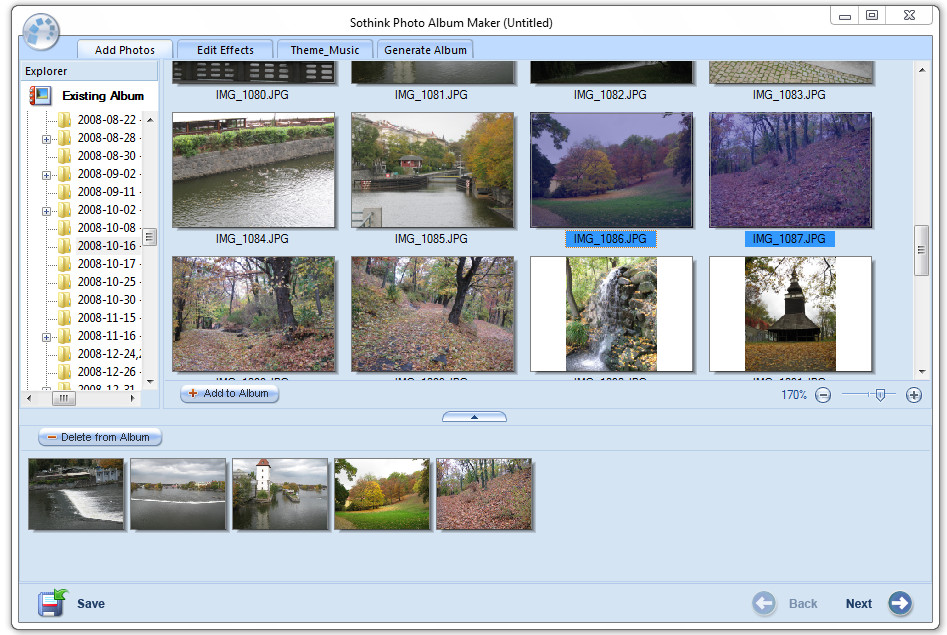Click the photo grid scroll-down arrow

coord(922,372)
